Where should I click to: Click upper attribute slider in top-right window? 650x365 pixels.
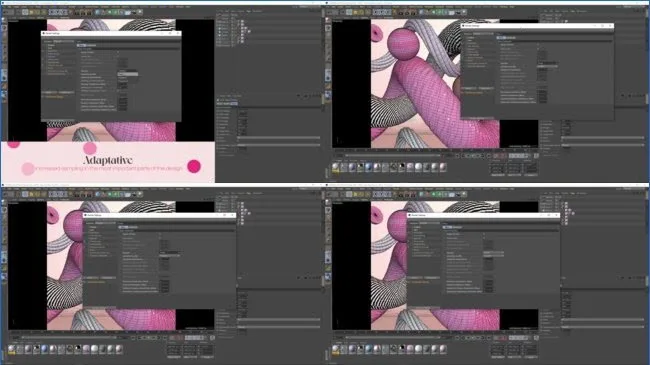point(603,137)
